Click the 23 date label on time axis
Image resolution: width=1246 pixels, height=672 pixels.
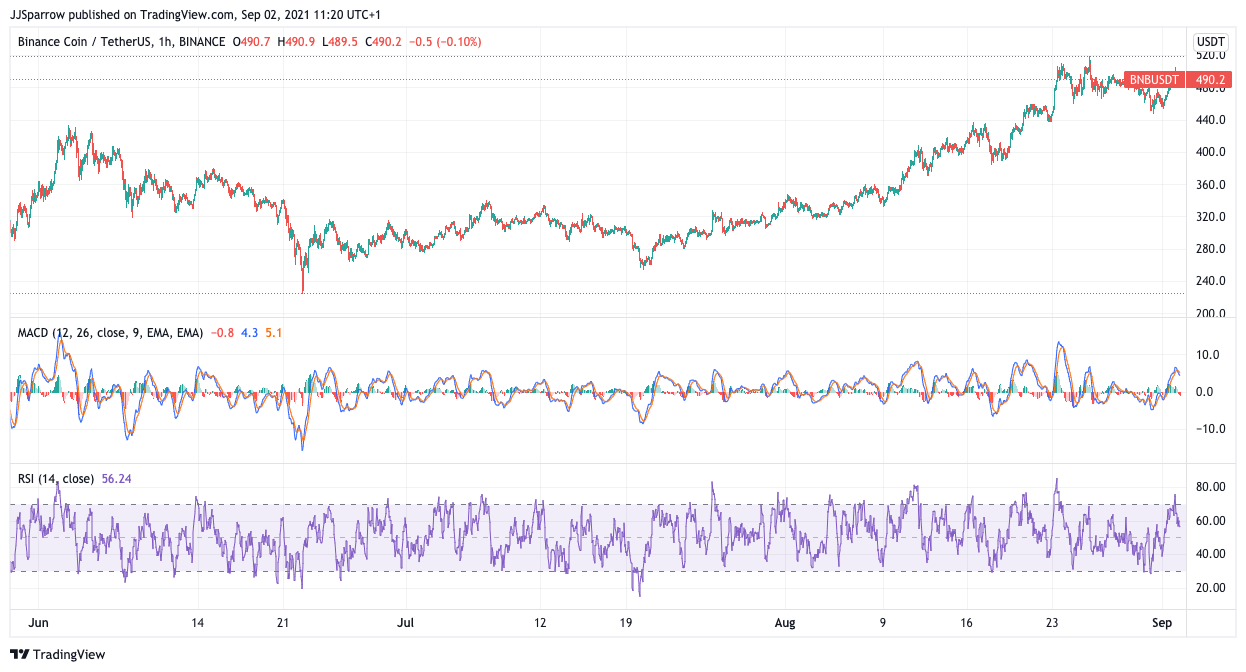[1053, 623]
